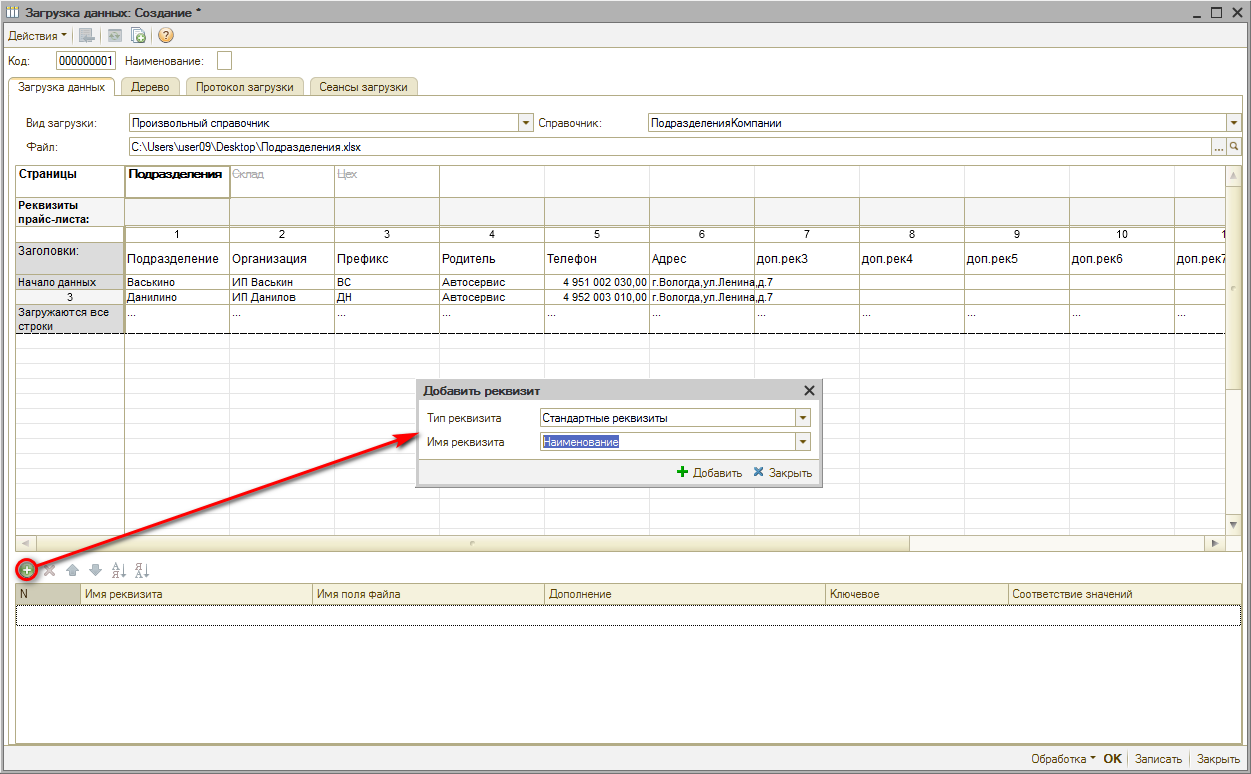1251x774 pixels.
Task: Switch to the Протокол загрузки tab
Action: [x=244, y=87]
